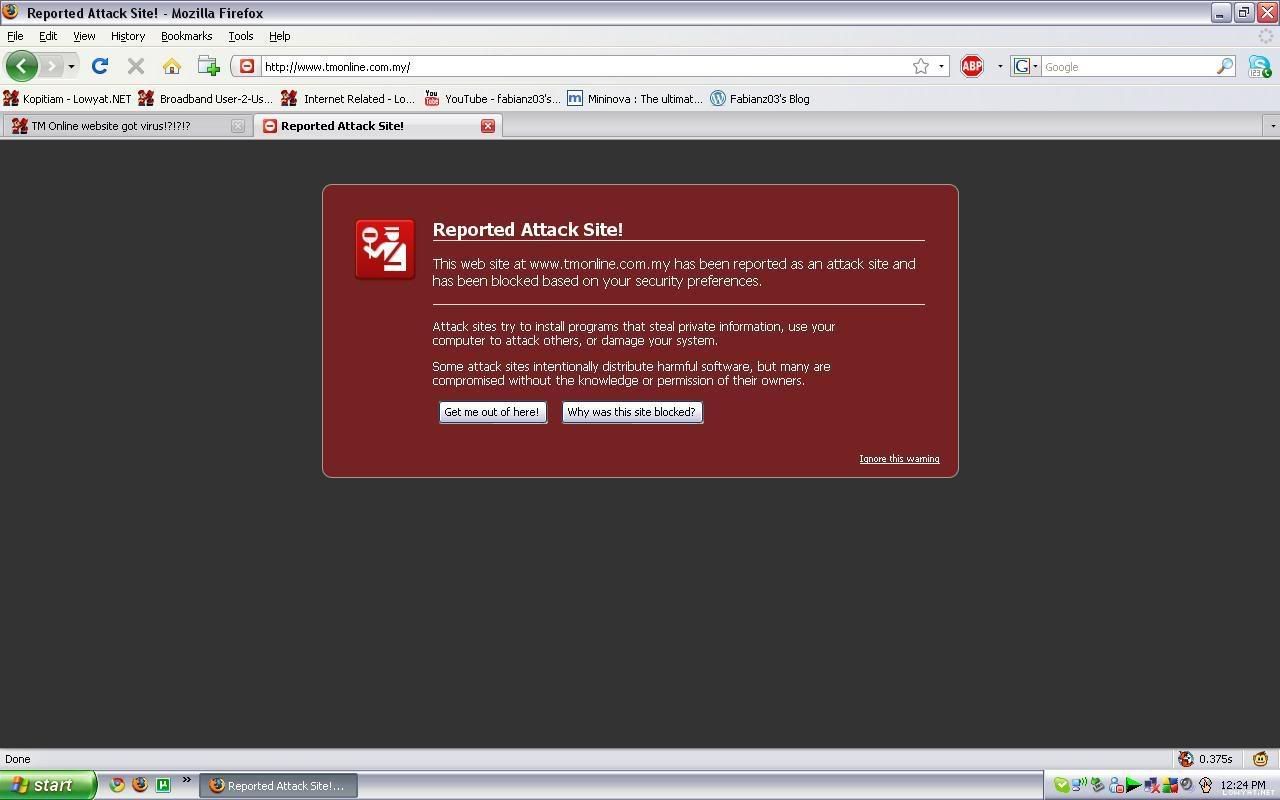1280x800 pixels.
Task: Click the red attack-site officer warning icon
Action: (385, 249)
